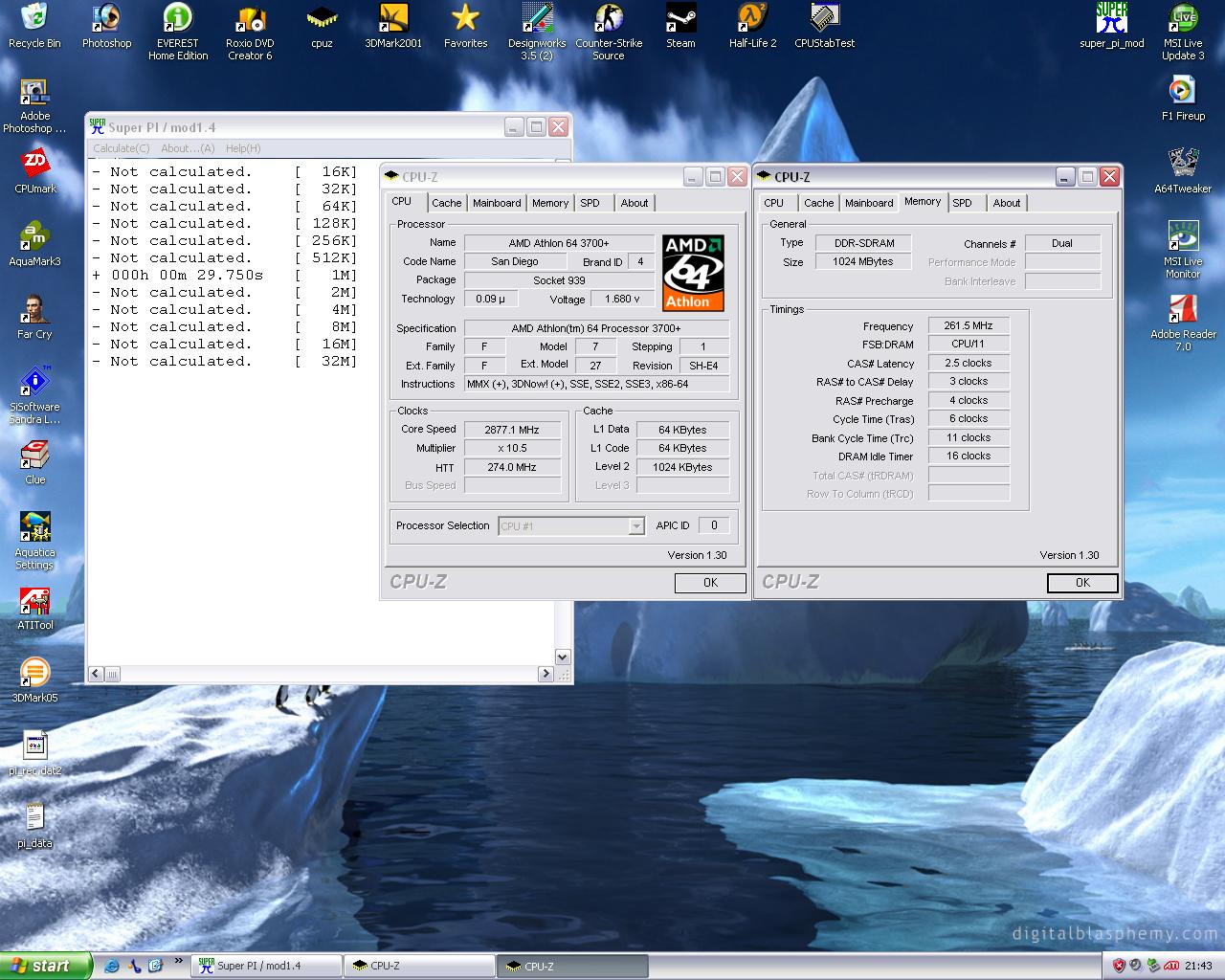Viewport: 1225px width, 980px height.
Task: Launch the AquaMark3 shortcut
Action: point(34,244)
